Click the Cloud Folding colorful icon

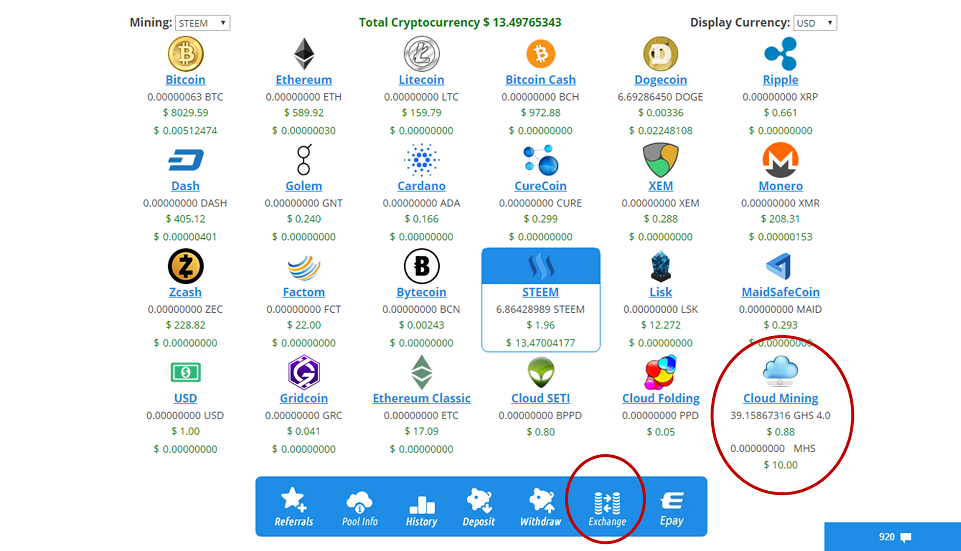(x=661, y=372)
